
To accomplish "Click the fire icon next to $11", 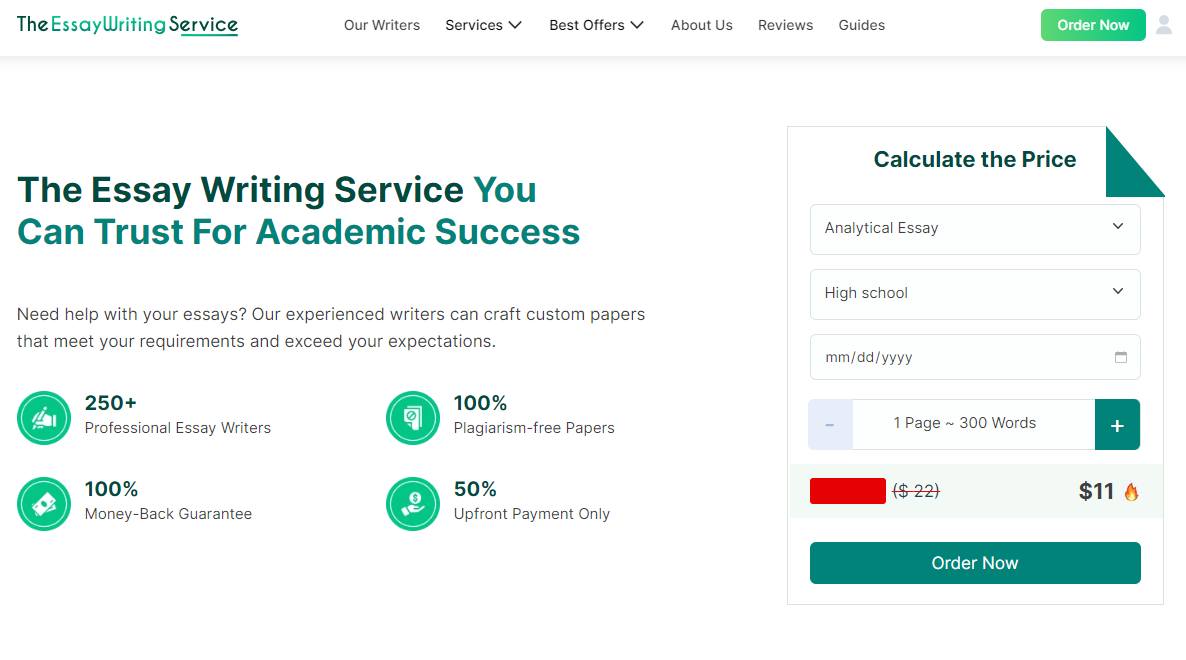I will coord(1131,491).
